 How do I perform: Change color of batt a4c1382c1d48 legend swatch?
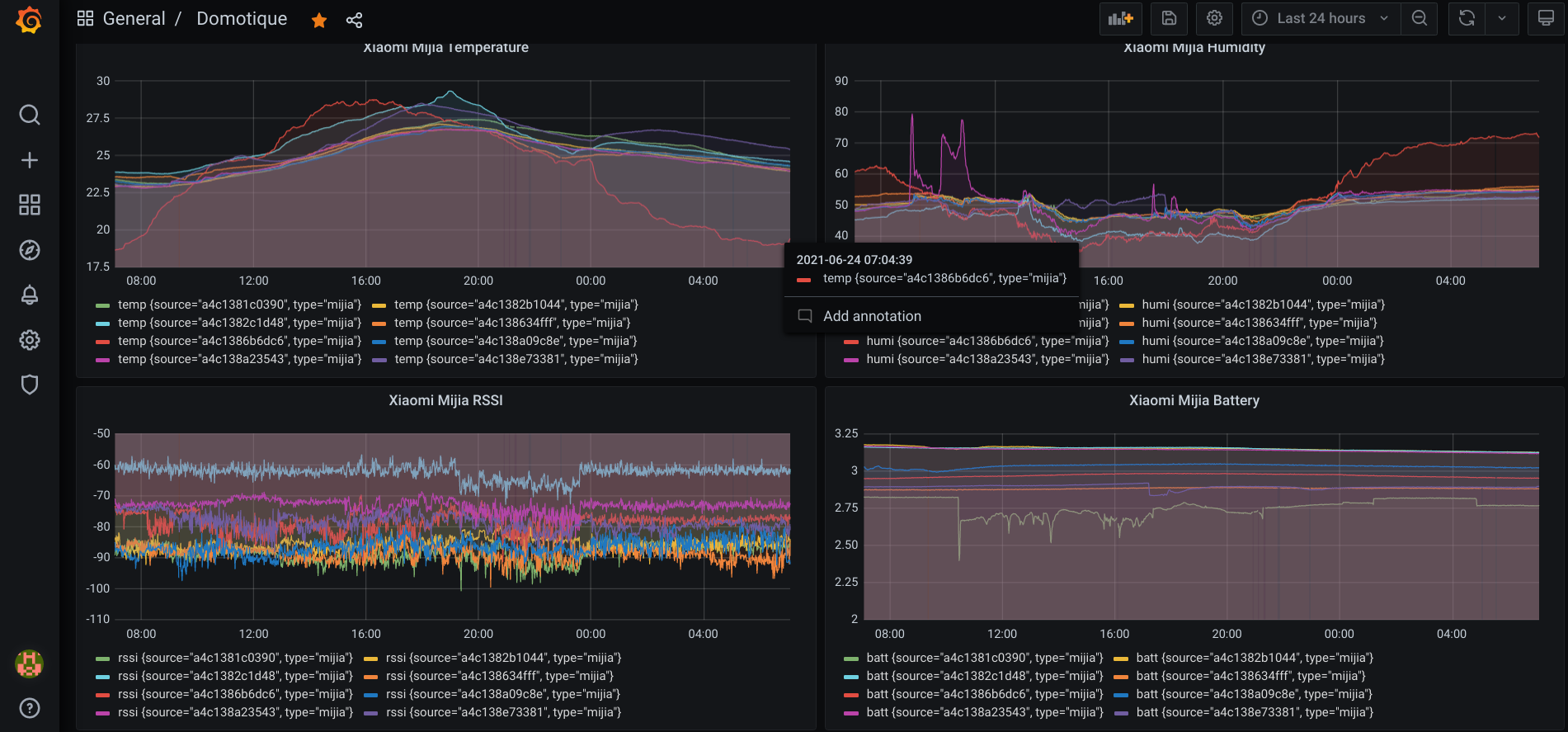pos(851,677)
